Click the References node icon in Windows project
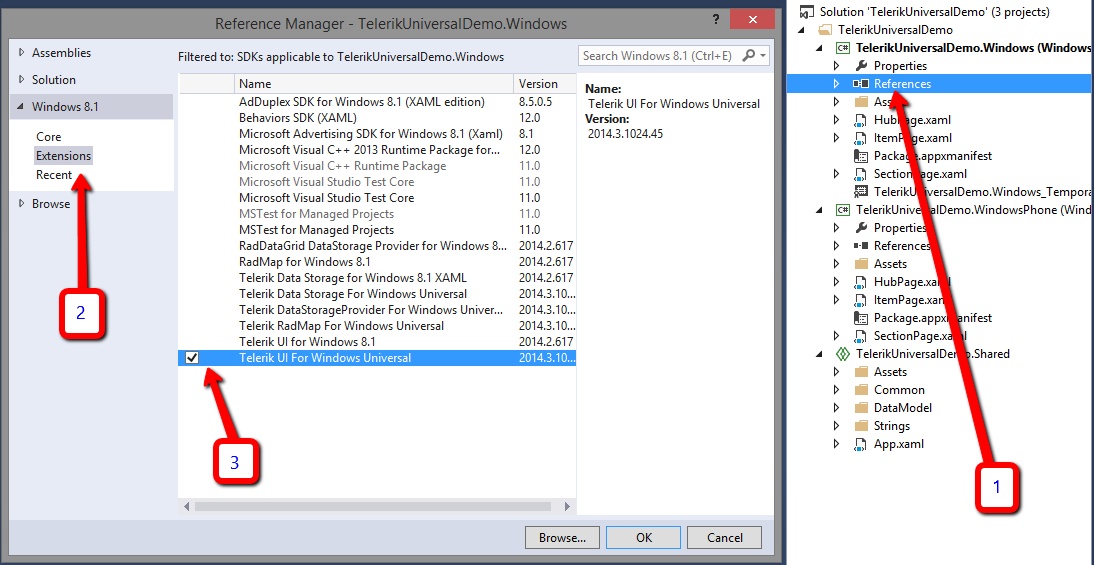 [x=861, y=84]
